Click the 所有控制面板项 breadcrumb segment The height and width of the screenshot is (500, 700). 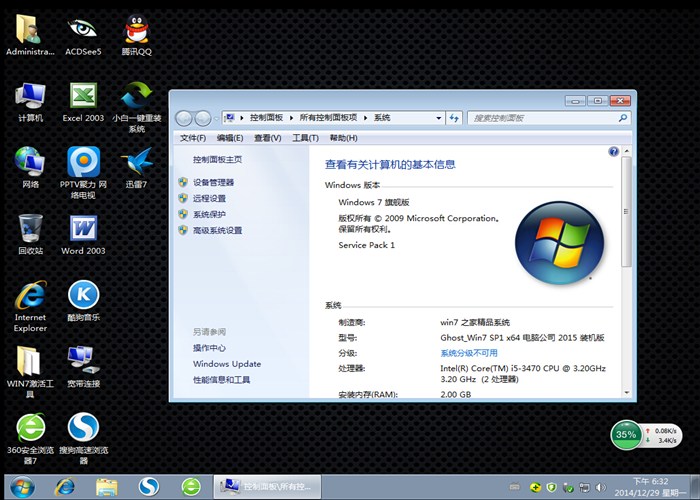click(328, 118)
